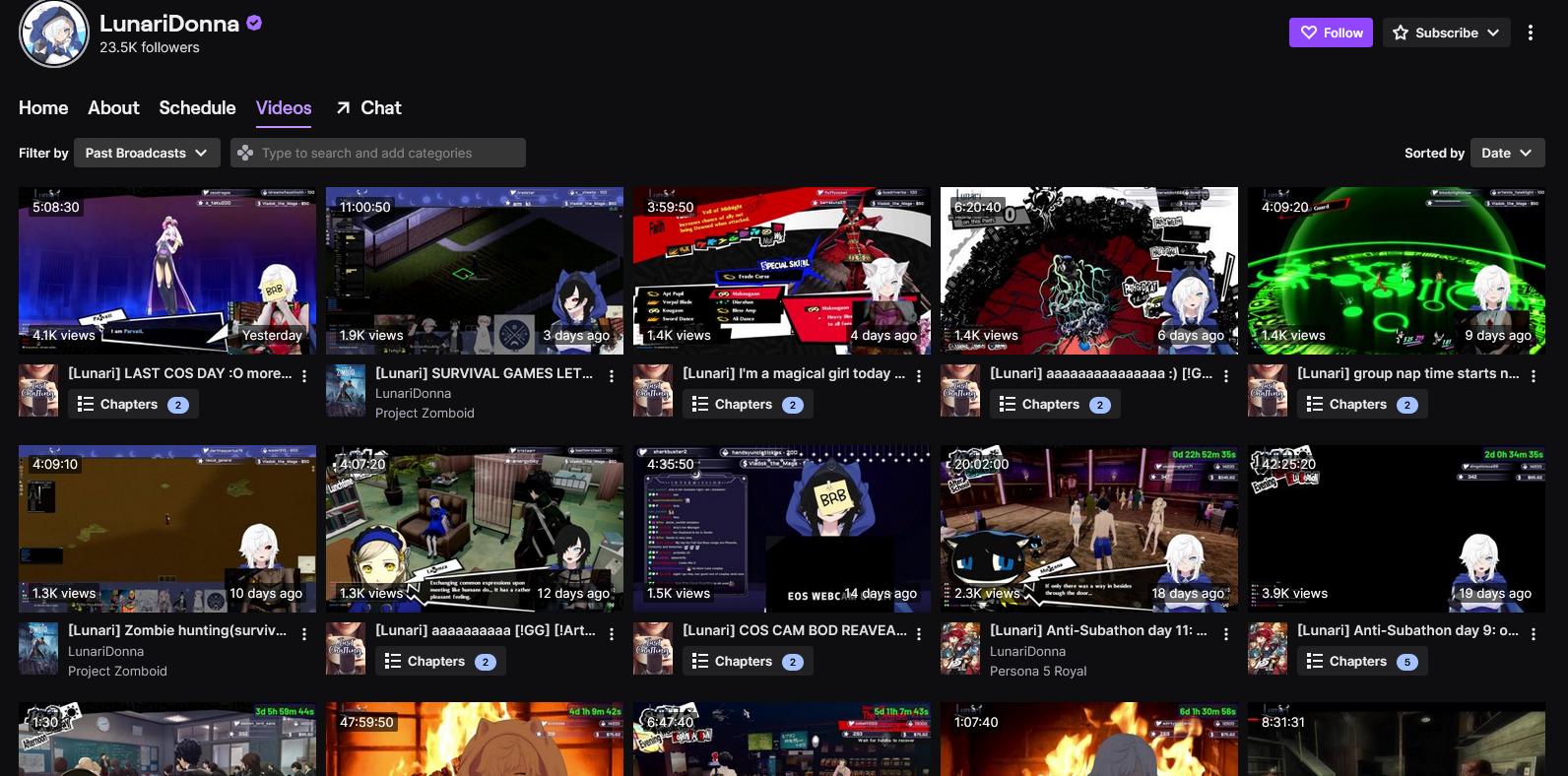The height and width of the screenshot is (776, 1568).
Task: Select the Videos tab
Action: coord(284,107)
